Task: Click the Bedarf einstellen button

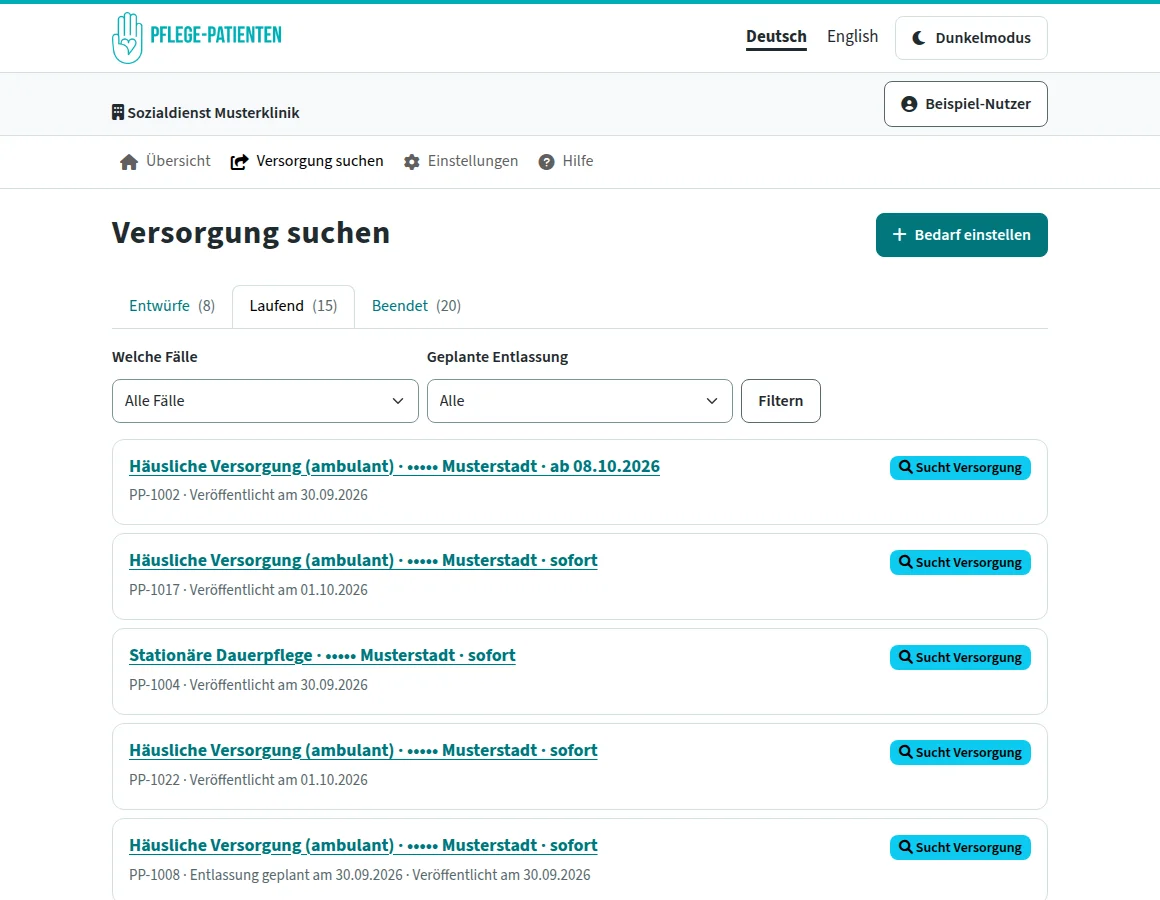Action: pyautogui.click(x=962, y=235)
